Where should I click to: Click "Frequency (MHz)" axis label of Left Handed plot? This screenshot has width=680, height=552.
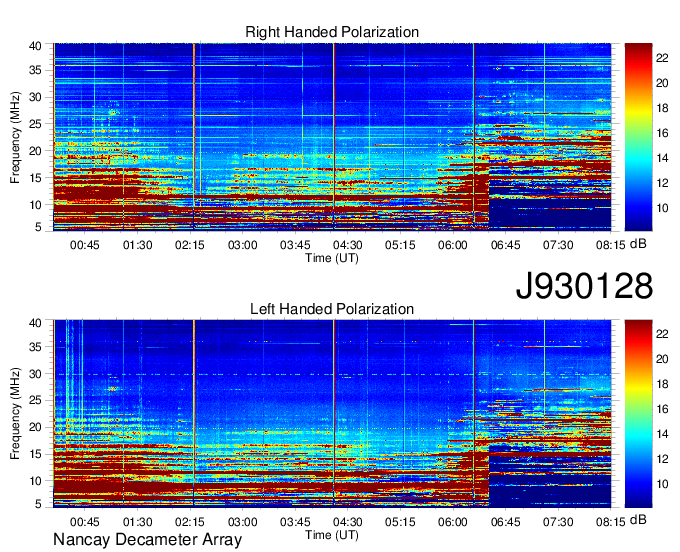click(15, 414)
